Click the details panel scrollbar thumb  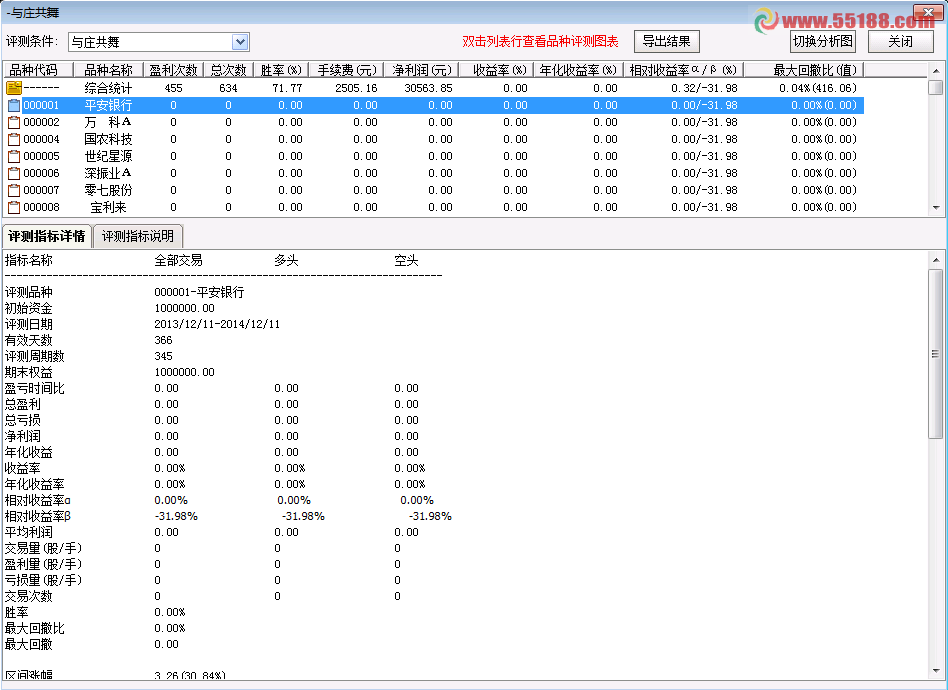[x=936, y=354]
